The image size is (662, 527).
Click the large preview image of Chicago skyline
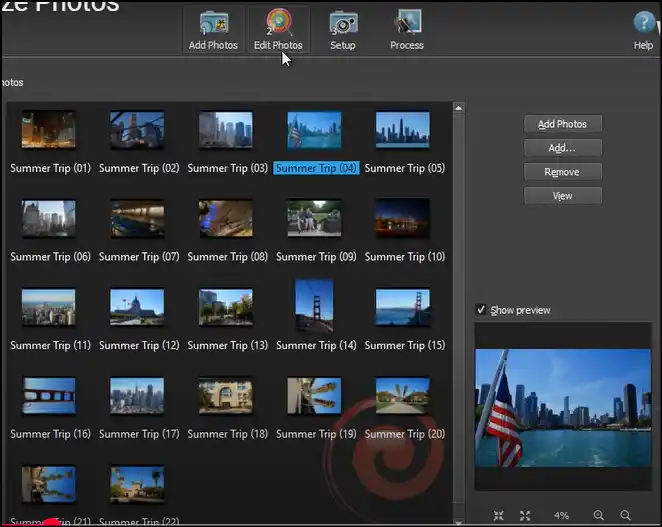[563, 408]
